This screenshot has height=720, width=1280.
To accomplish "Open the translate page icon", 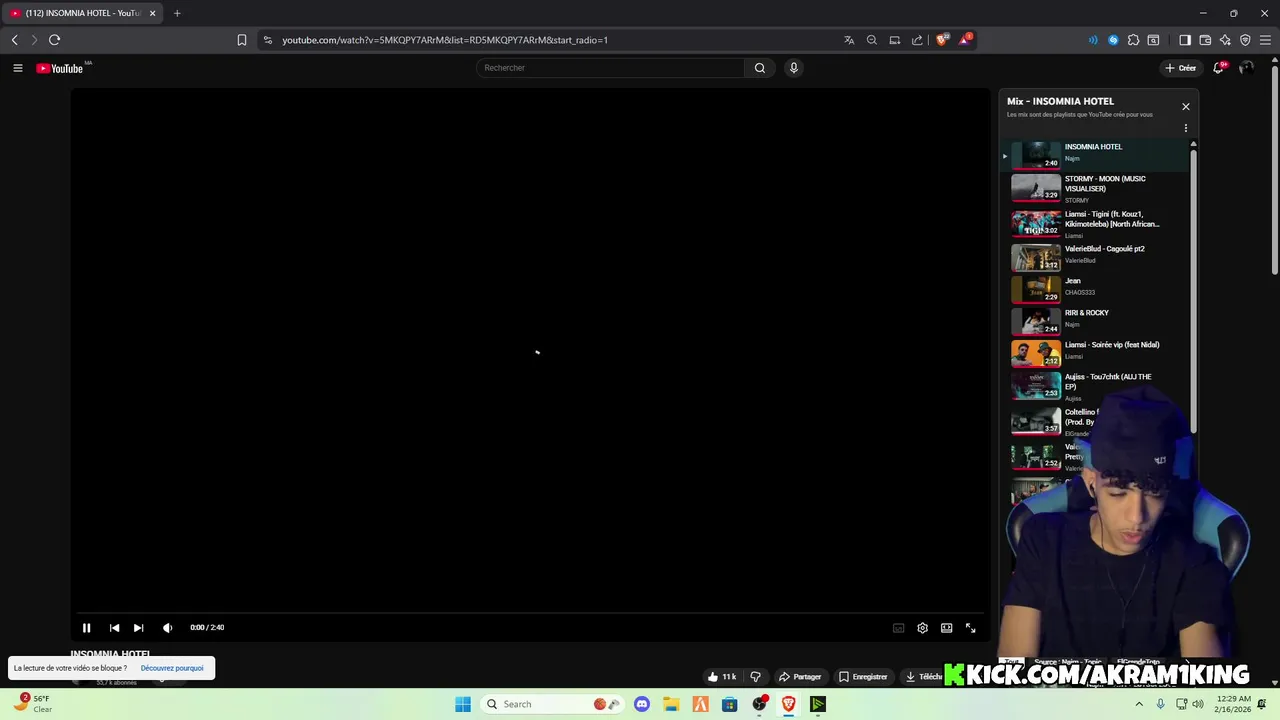I will (x=849, y=40).
